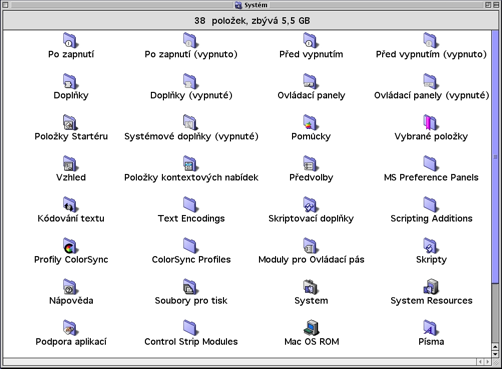
Task: Click the Text Encodings folder icon
Action: [x=191, y=205]
